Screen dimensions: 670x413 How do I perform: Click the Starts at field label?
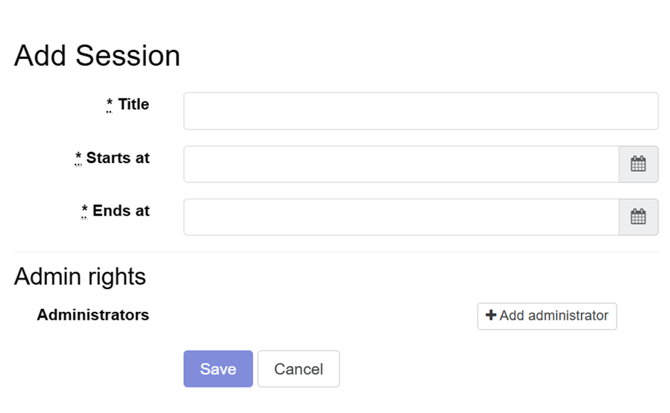[x=118, y=158]
